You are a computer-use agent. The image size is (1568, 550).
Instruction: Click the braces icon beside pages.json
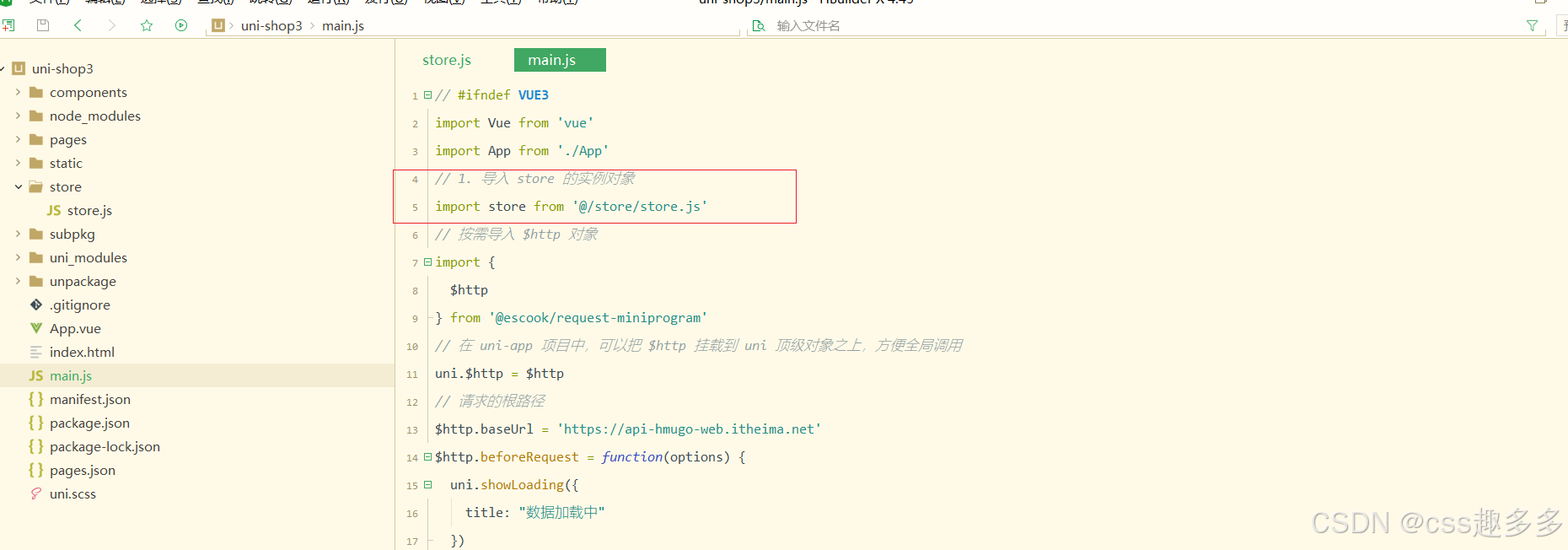[36, 470]
